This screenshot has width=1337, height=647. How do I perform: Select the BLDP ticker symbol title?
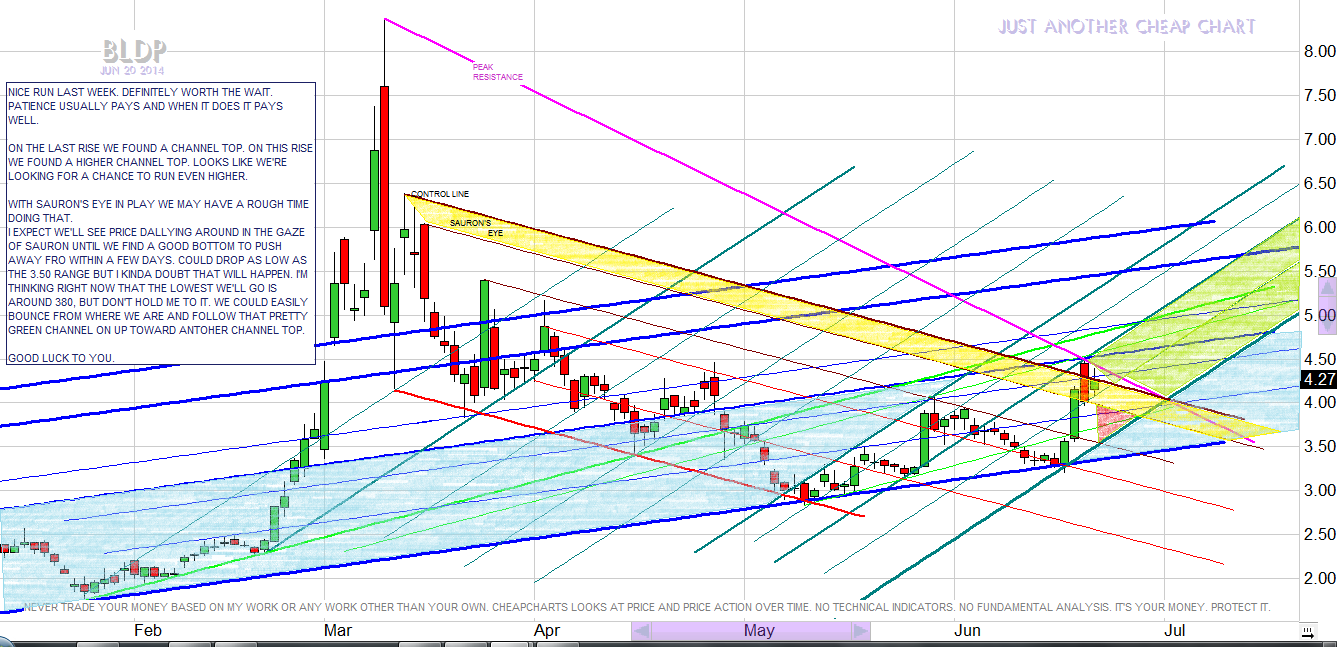coord(134,51)
